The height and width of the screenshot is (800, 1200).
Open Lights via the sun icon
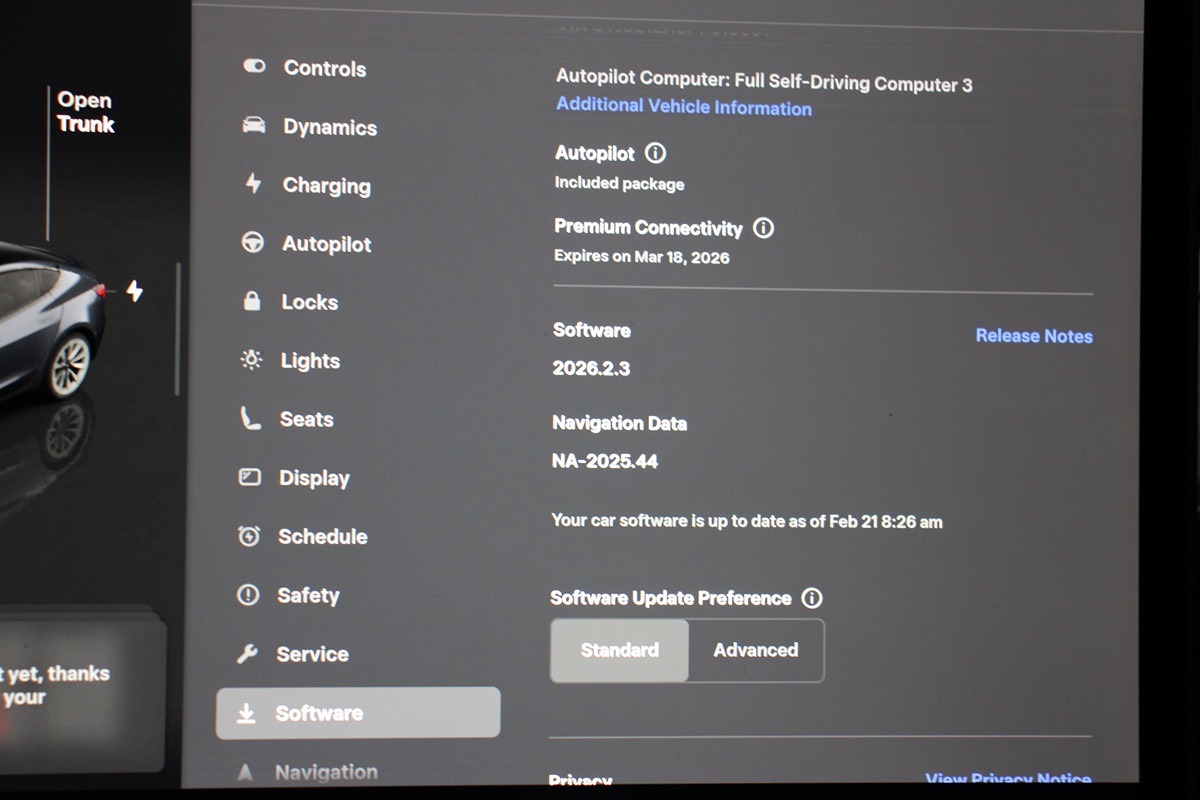pos(251,360)
